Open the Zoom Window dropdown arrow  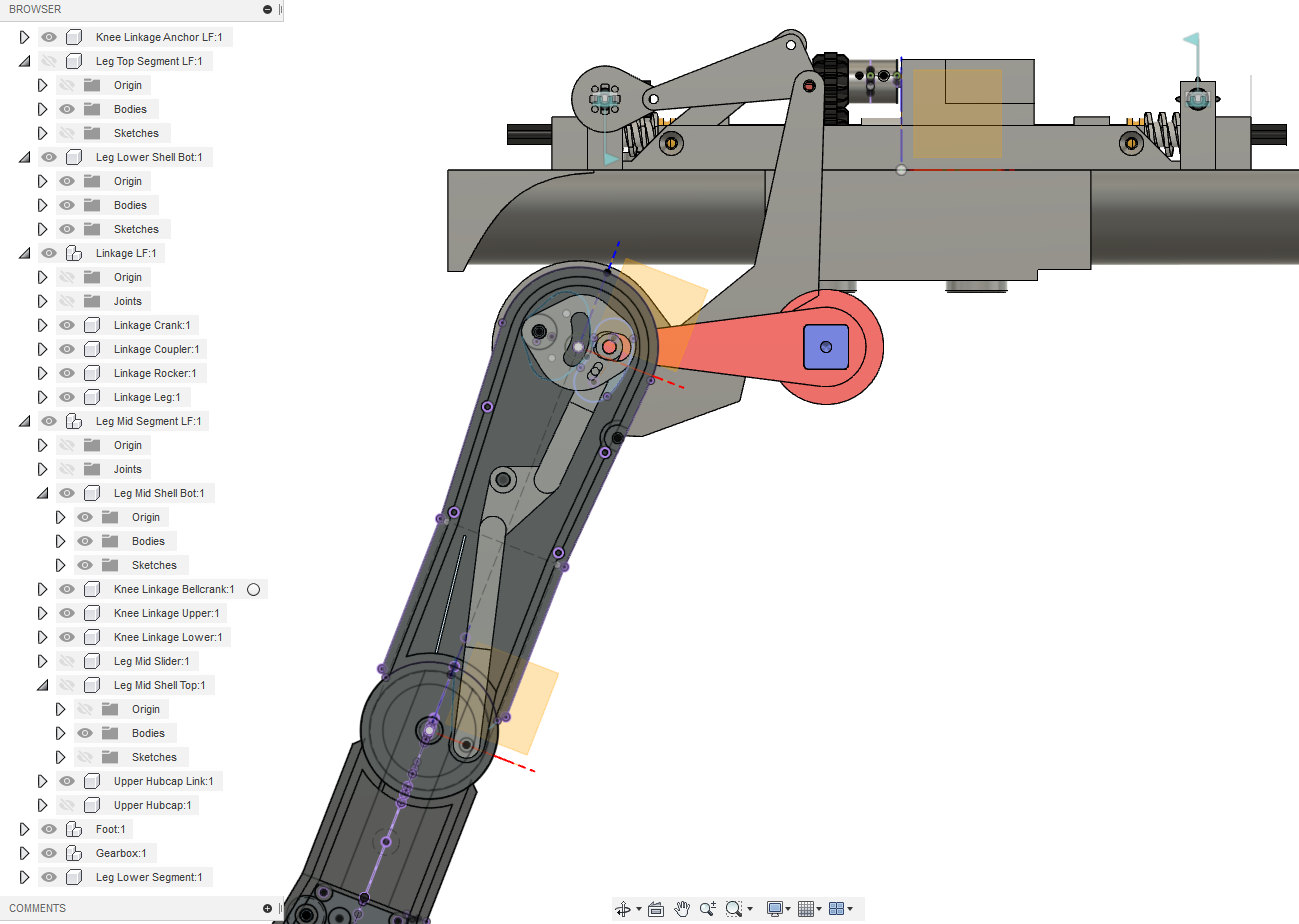pos(750,910)
